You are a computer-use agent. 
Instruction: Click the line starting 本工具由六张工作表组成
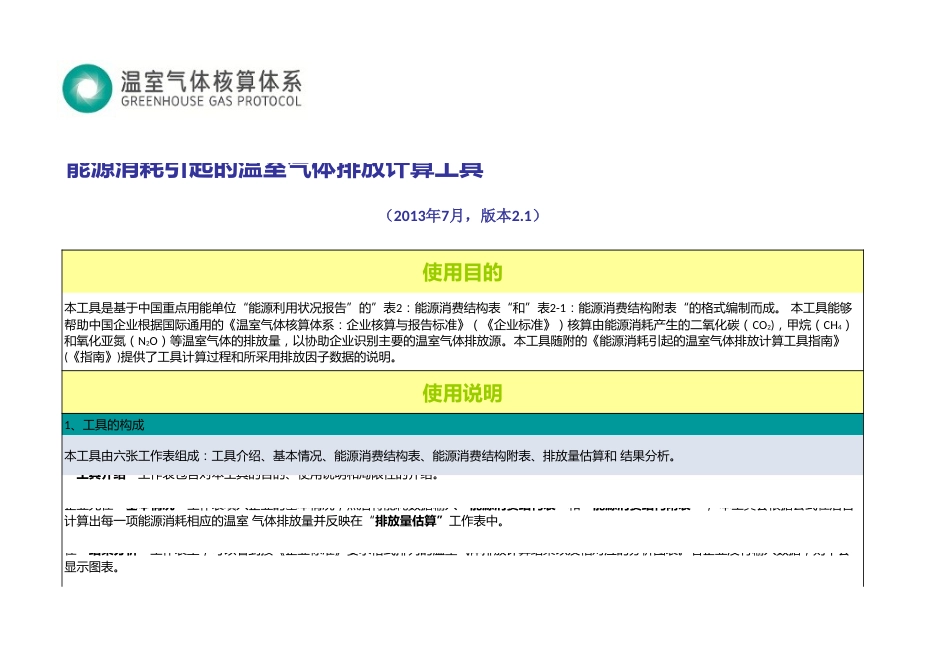click(370, 456)
